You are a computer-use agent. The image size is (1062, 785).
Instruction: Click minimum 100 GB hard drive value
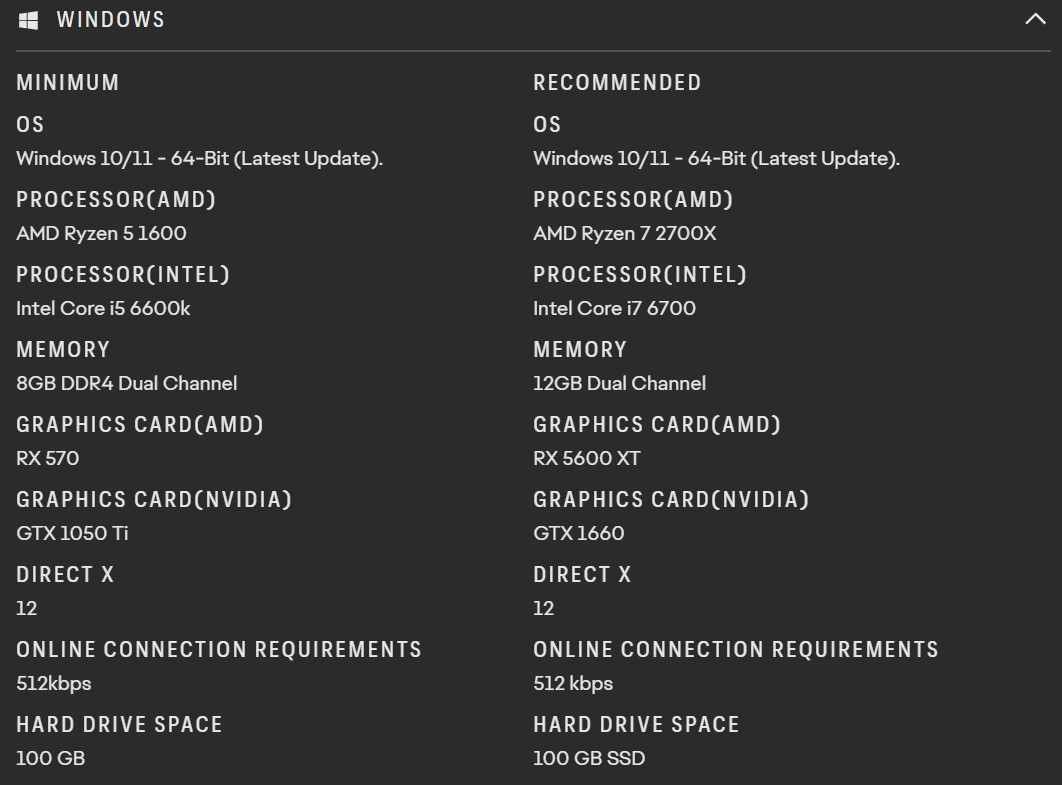tap(51, 759)
